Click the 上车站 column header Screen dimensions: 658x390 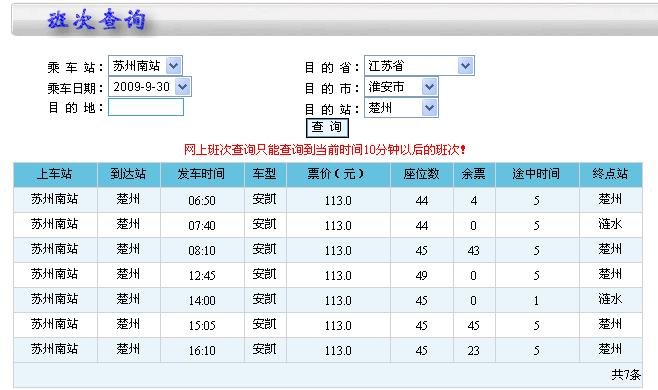pyautogui.click(x=55, y=174)
